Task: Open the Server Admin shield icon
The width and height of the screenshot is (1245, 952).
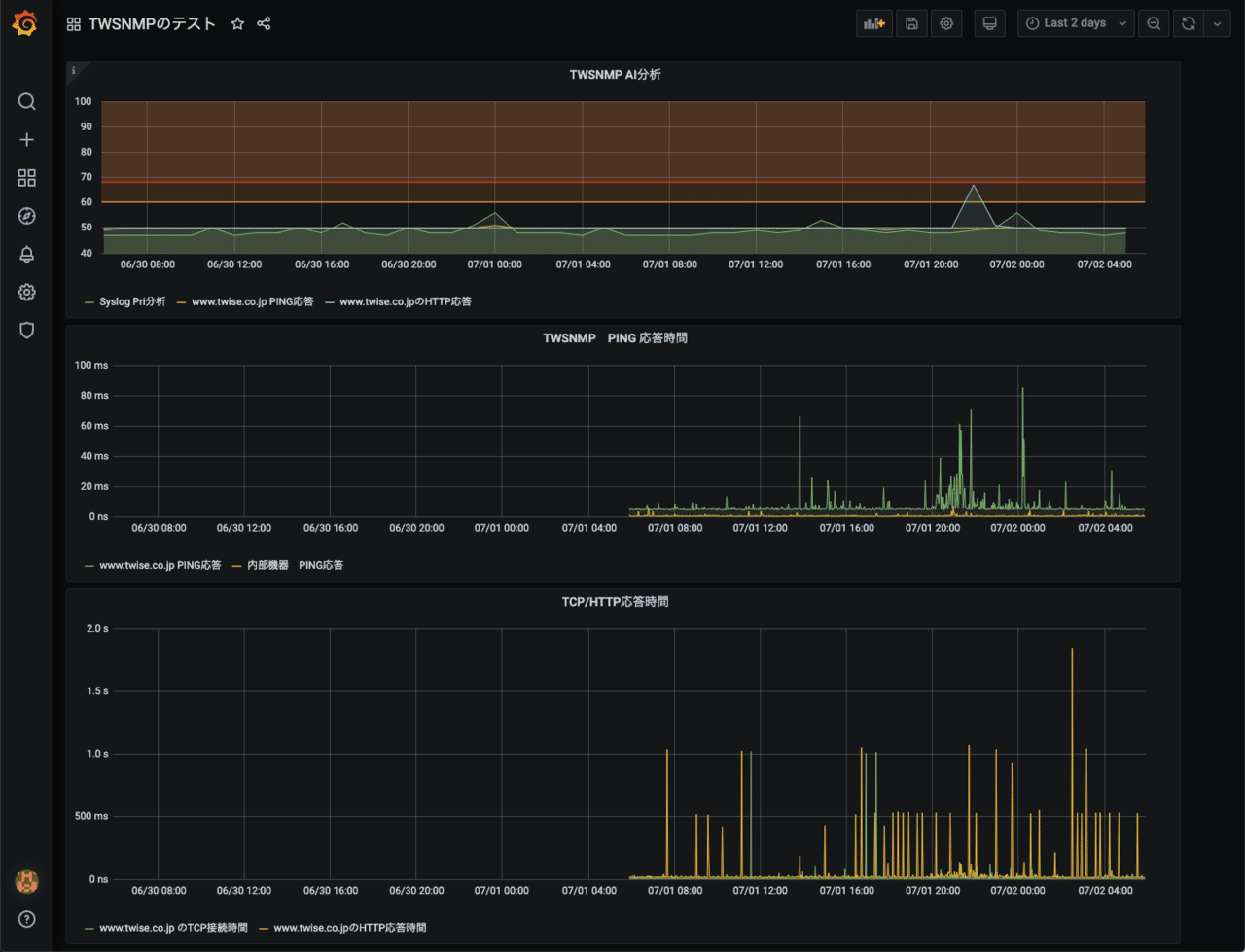Action: [27, 331]
